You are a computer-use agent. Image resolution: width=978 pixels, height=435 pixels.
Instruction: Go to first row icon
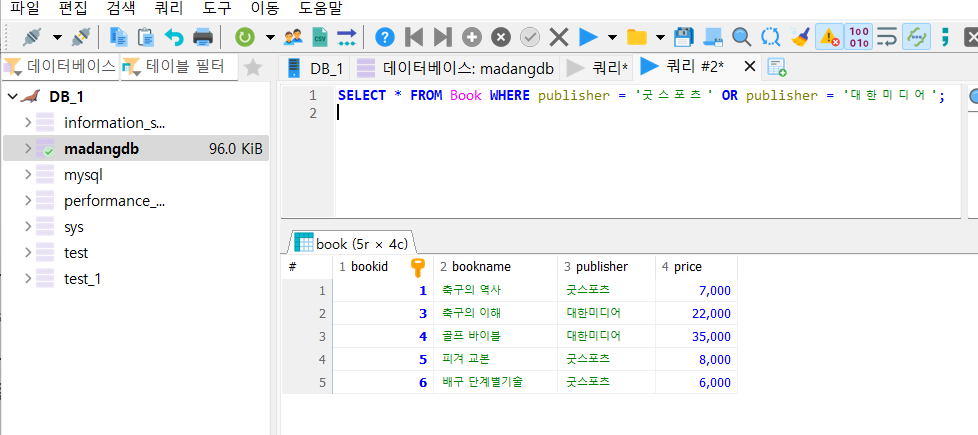(414, 37)
